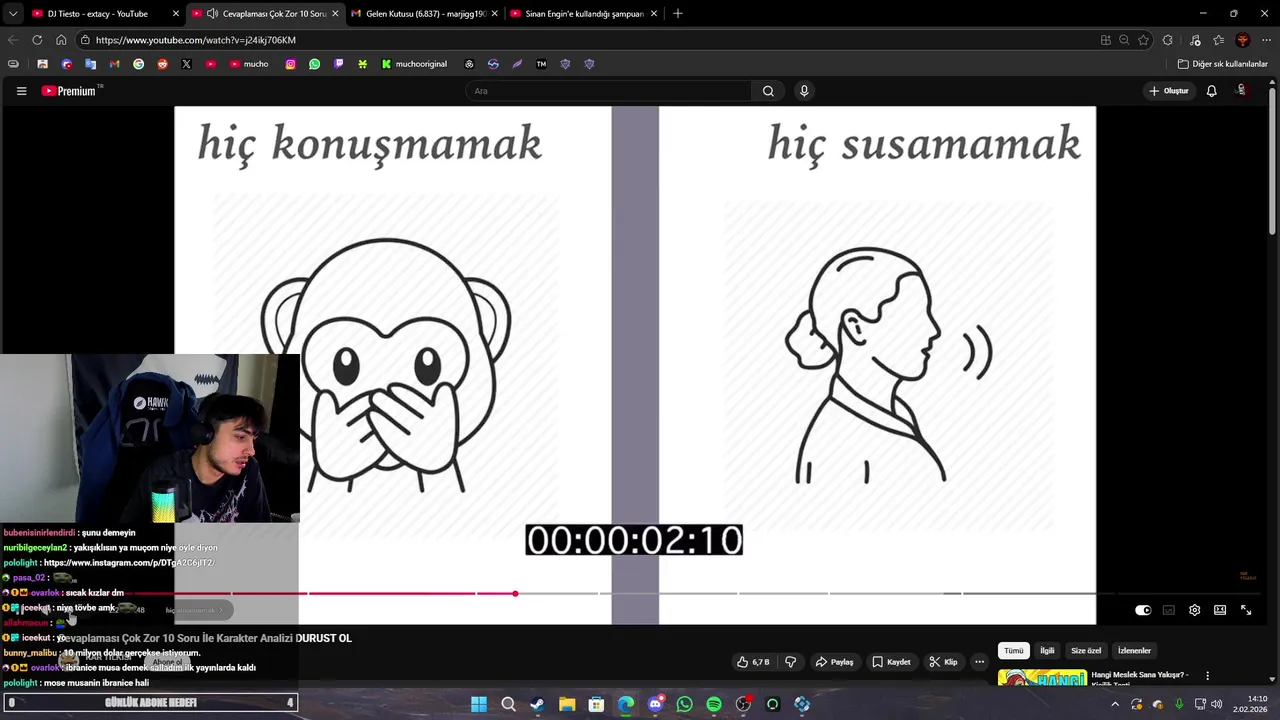1280x720 pixels.
Task: Select the İzlenenler filter chip
Action: click(1134, 651)
